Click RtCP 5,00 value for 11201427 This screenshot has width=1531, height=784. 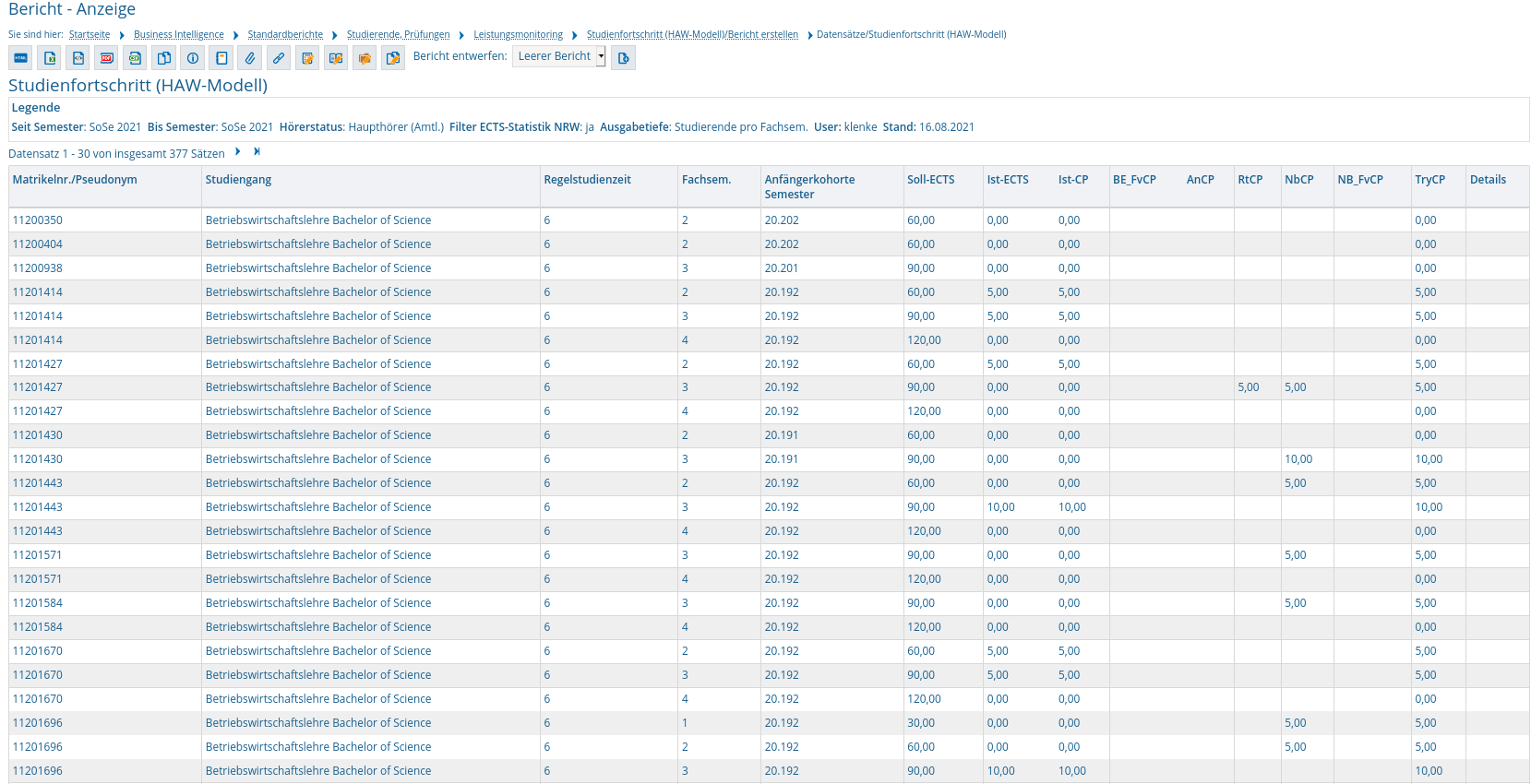pyautogui.click(x=1249, y=387)
